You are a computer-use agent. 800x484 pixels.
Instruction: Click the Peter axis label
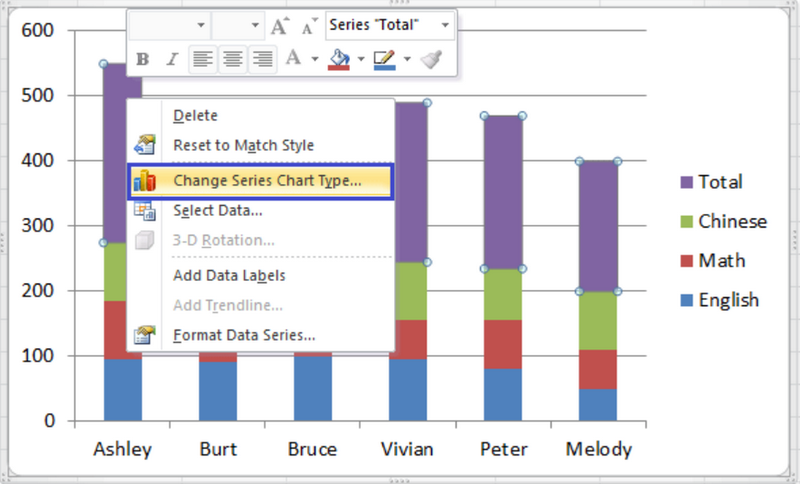pyautogui.click(x=504, y=449)
